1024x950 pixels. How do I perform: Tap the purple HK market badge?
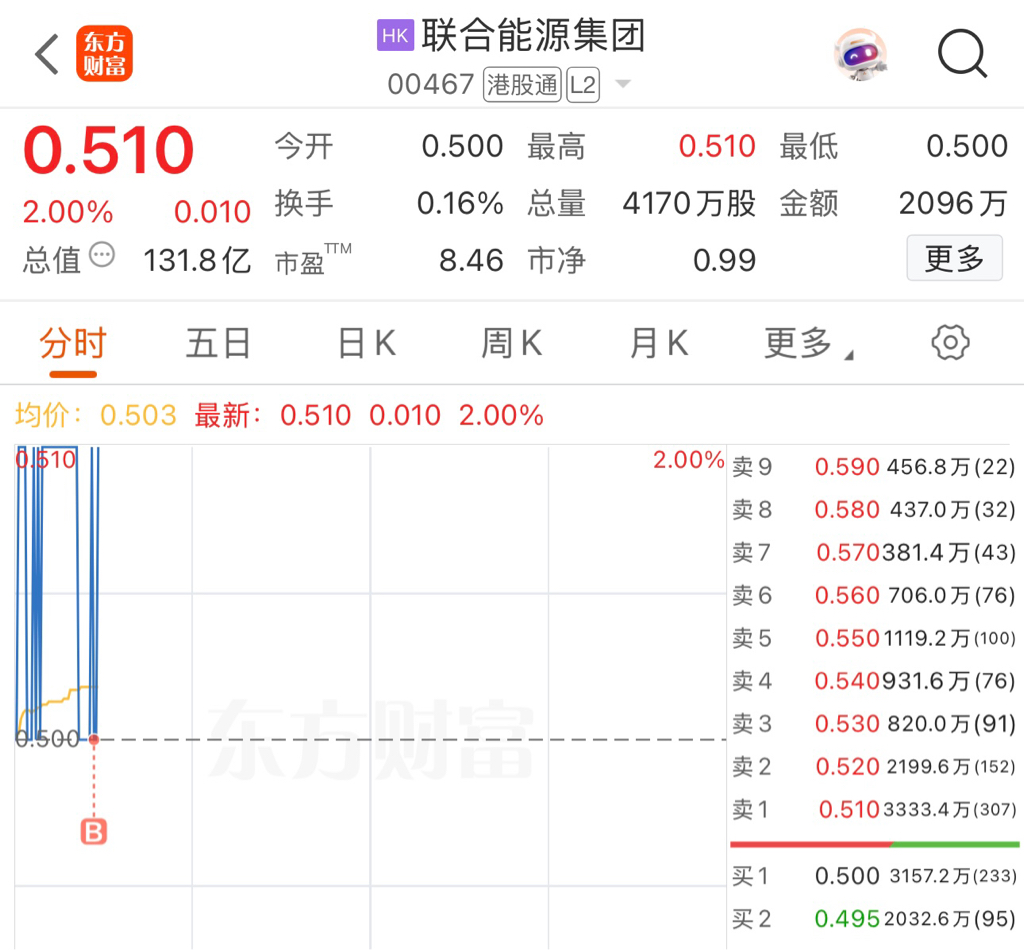click(395, 35)
